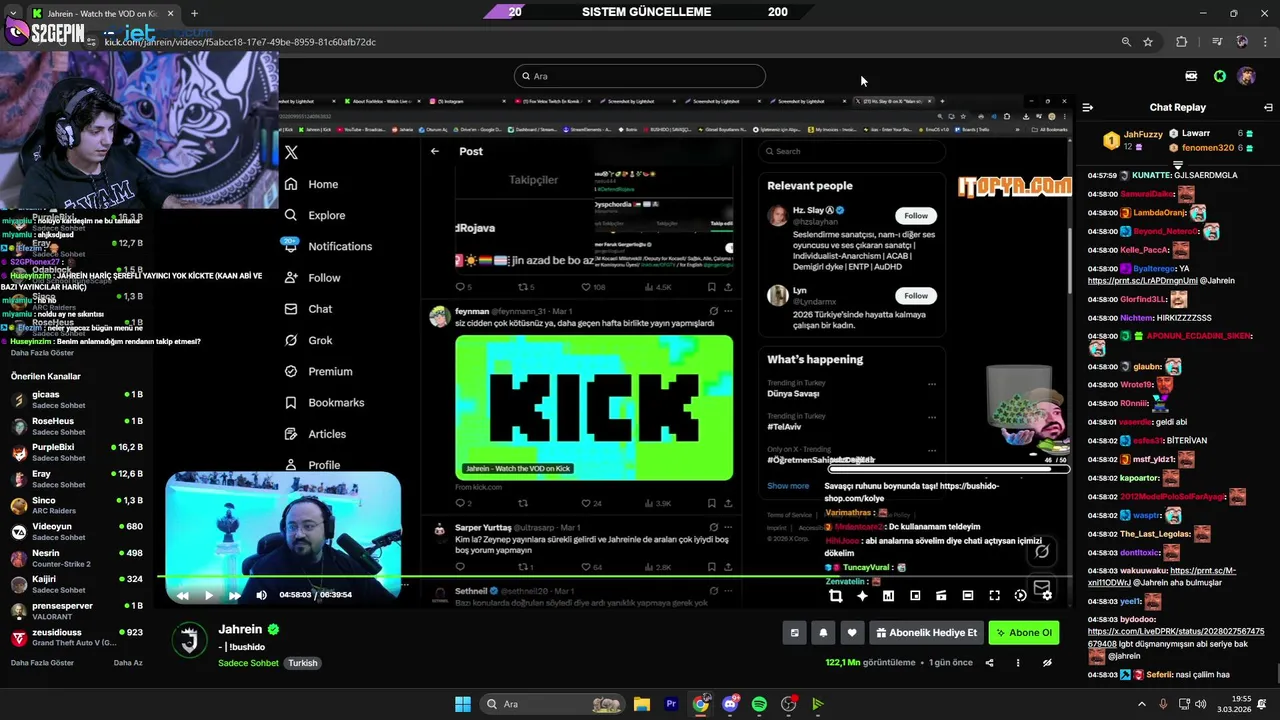Open File Explorer from the taskbar
This screenshot has height=720, width=1280.
pos(642,704)
